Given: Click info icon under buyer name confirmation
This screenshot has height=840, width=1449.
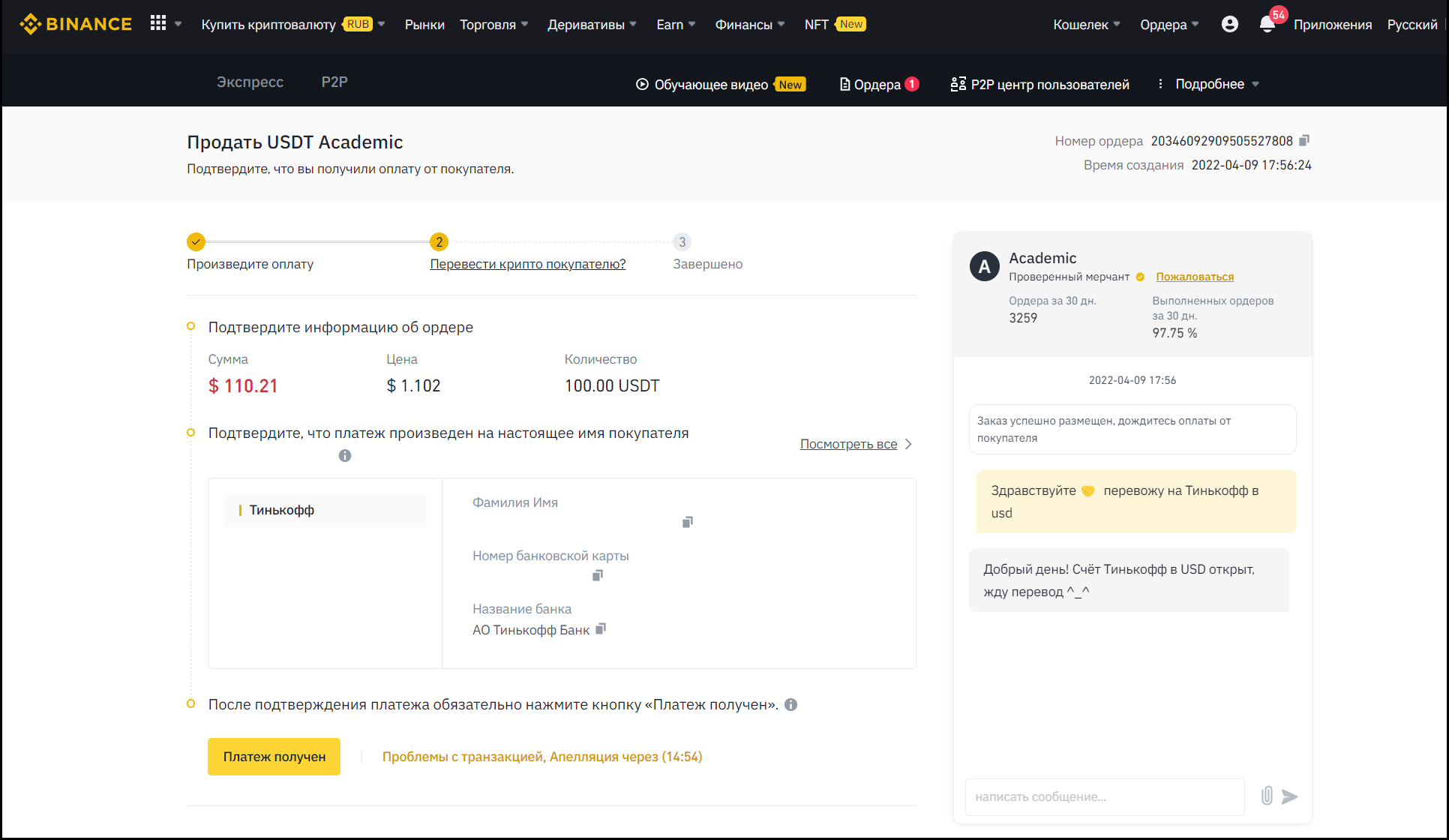Looking at the screenshot, I should click(x=345, y=456).
